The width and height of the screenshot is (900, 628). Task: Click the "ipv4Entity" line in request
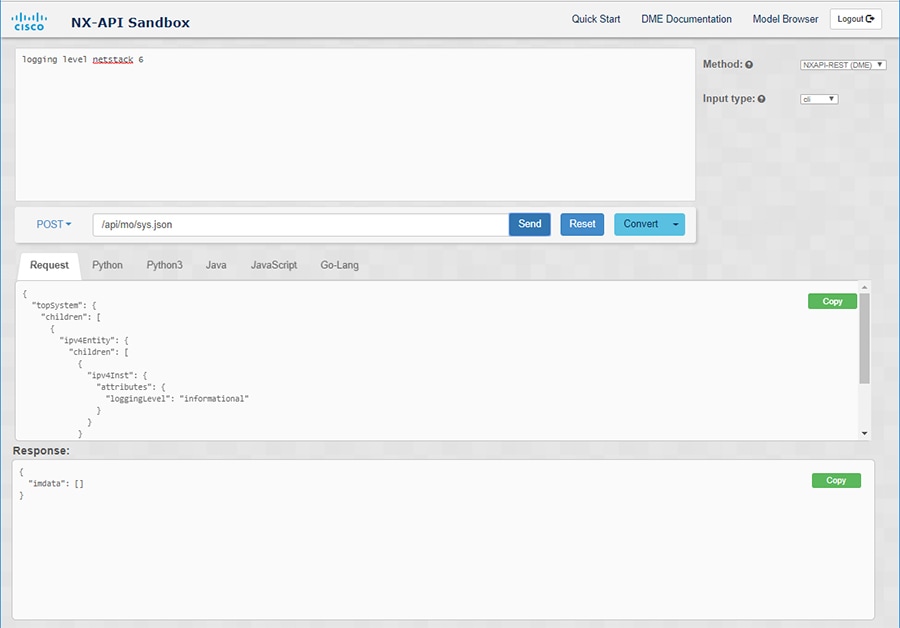coord(94,340)
